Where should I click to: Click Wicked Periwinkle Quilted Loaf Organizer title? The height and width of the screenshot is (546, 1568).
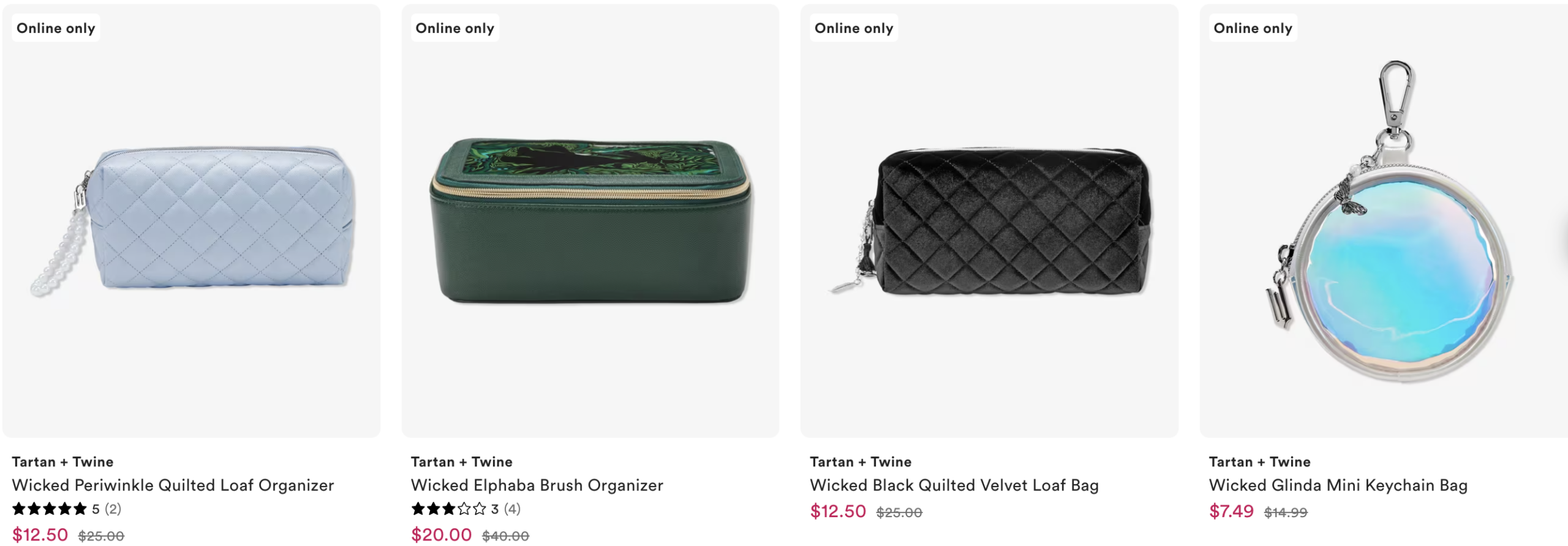coord(173,485)
